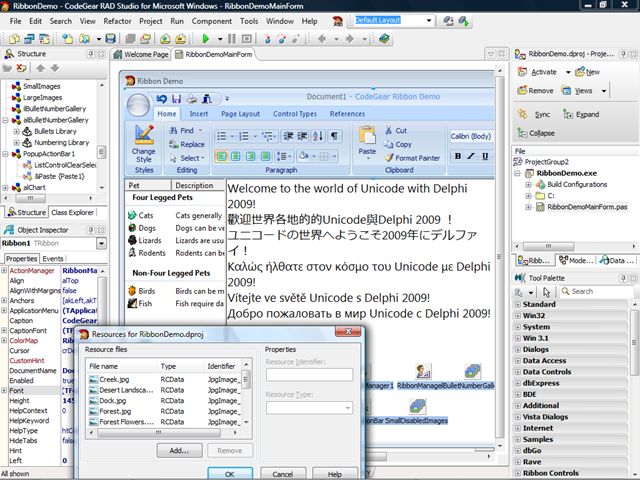Click the move up arrow in Structure toolbar

(40, 68)
